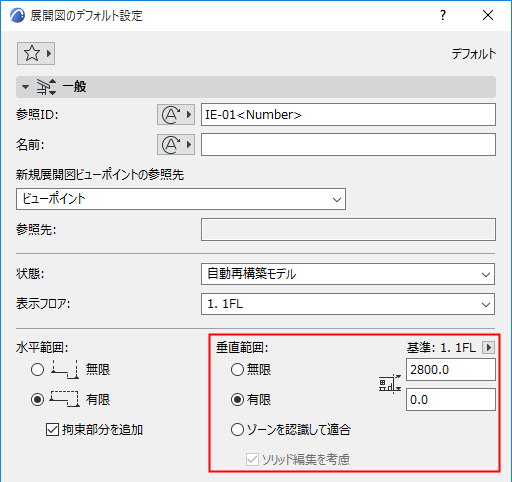Image resolution: width=512 pixels, height=482 pixels.
Task: Click the 展開図のデフォルト設定 window title
Action: click(86, 16)
